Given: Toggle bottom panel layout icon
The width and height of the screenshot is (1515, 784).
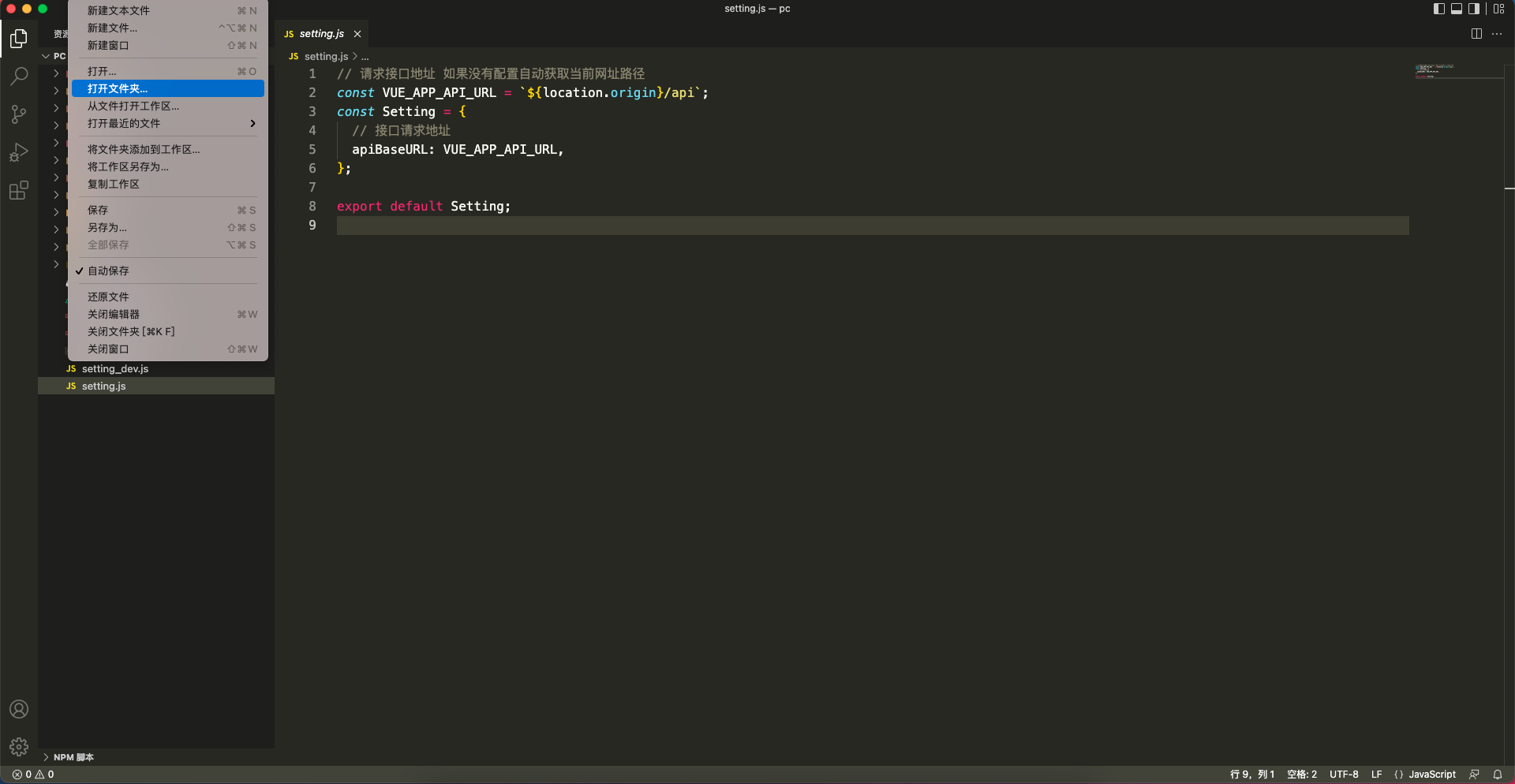Looking at the screenshot, I should [1457, 9].
